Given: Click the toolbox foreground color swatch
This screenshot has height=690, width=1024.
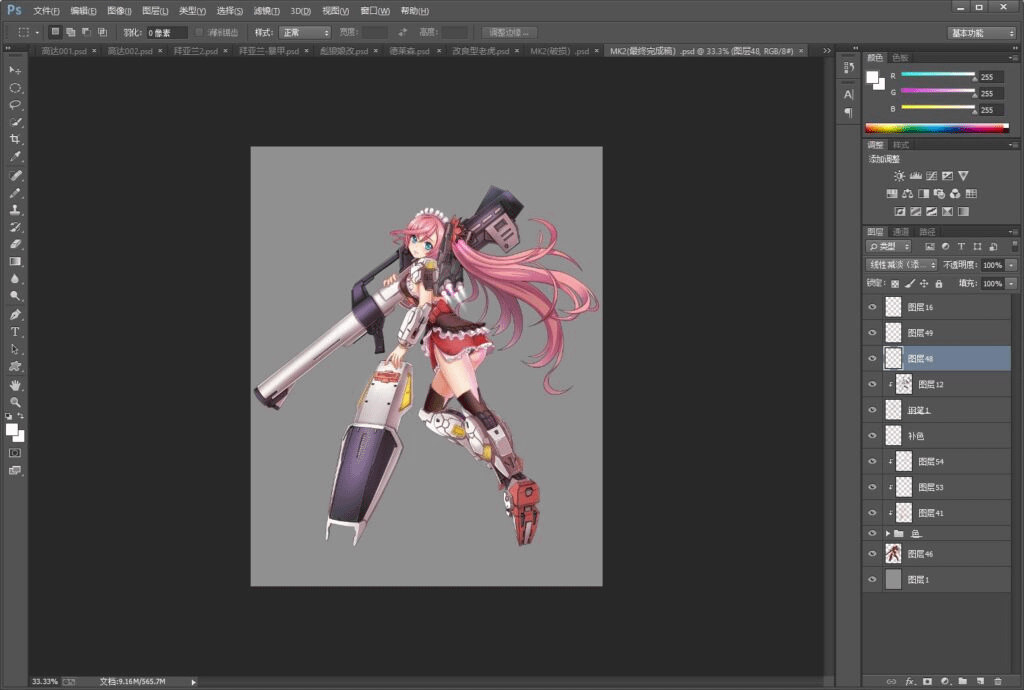Looking at the screenshot, I should pos(12,430).
